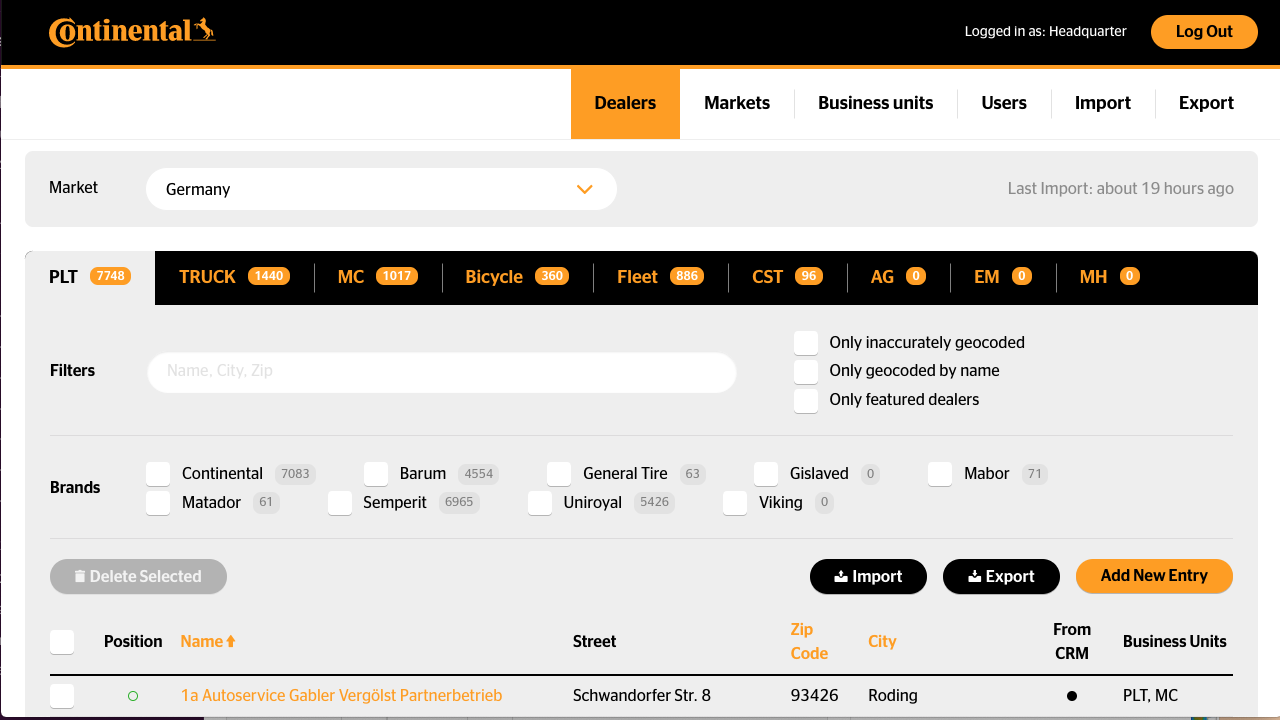
Task: Click the black Import button
Action: pos(868,576)
